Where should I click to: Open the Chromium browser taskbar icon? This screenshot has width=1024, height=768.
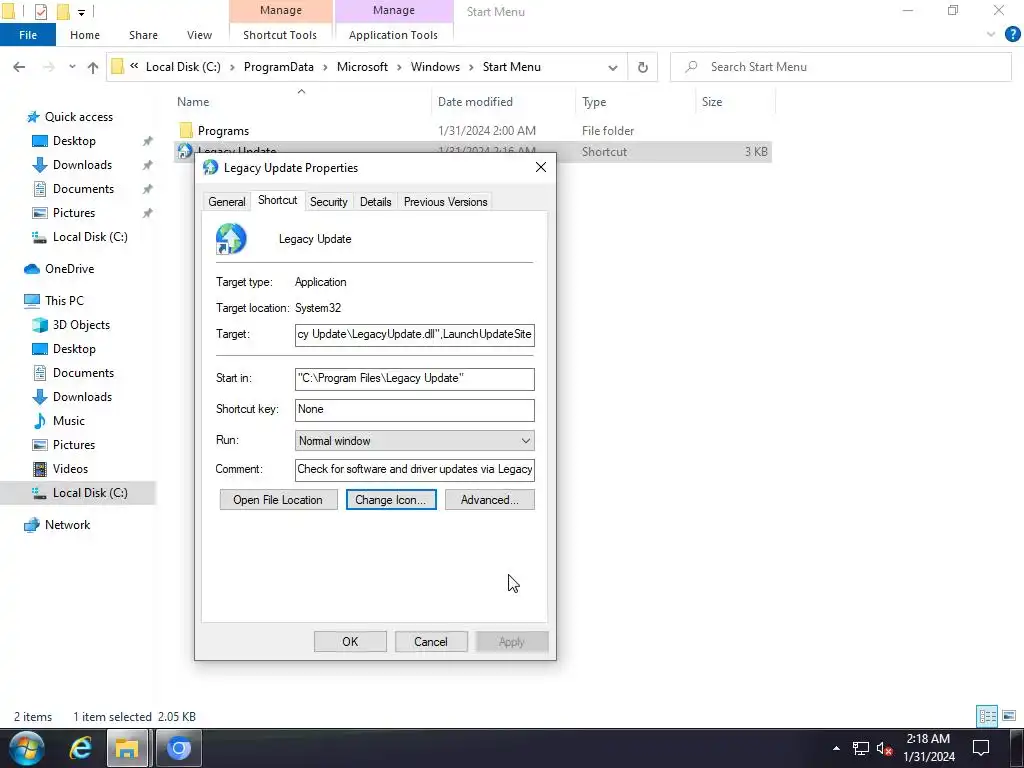click(178, 748)
